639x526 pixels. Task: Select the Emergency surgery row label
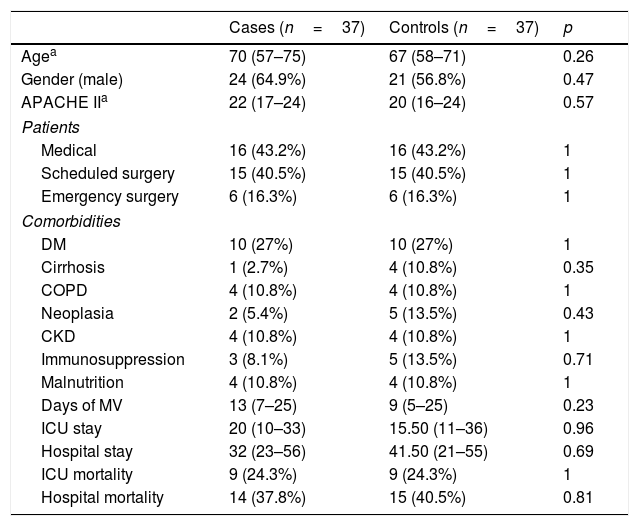[110, 197]
